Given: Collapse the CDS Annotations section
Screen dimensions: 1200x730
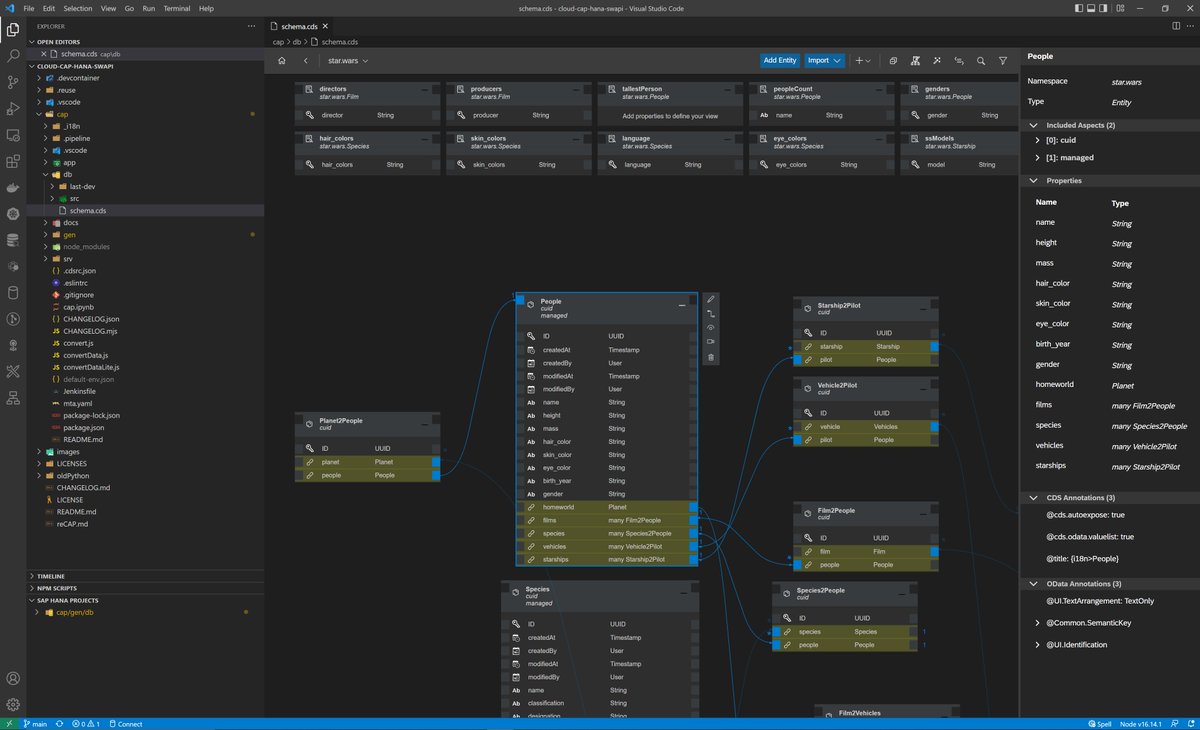Looking at the screenshot, I should pyautogui.click(x=1034, y=497).
